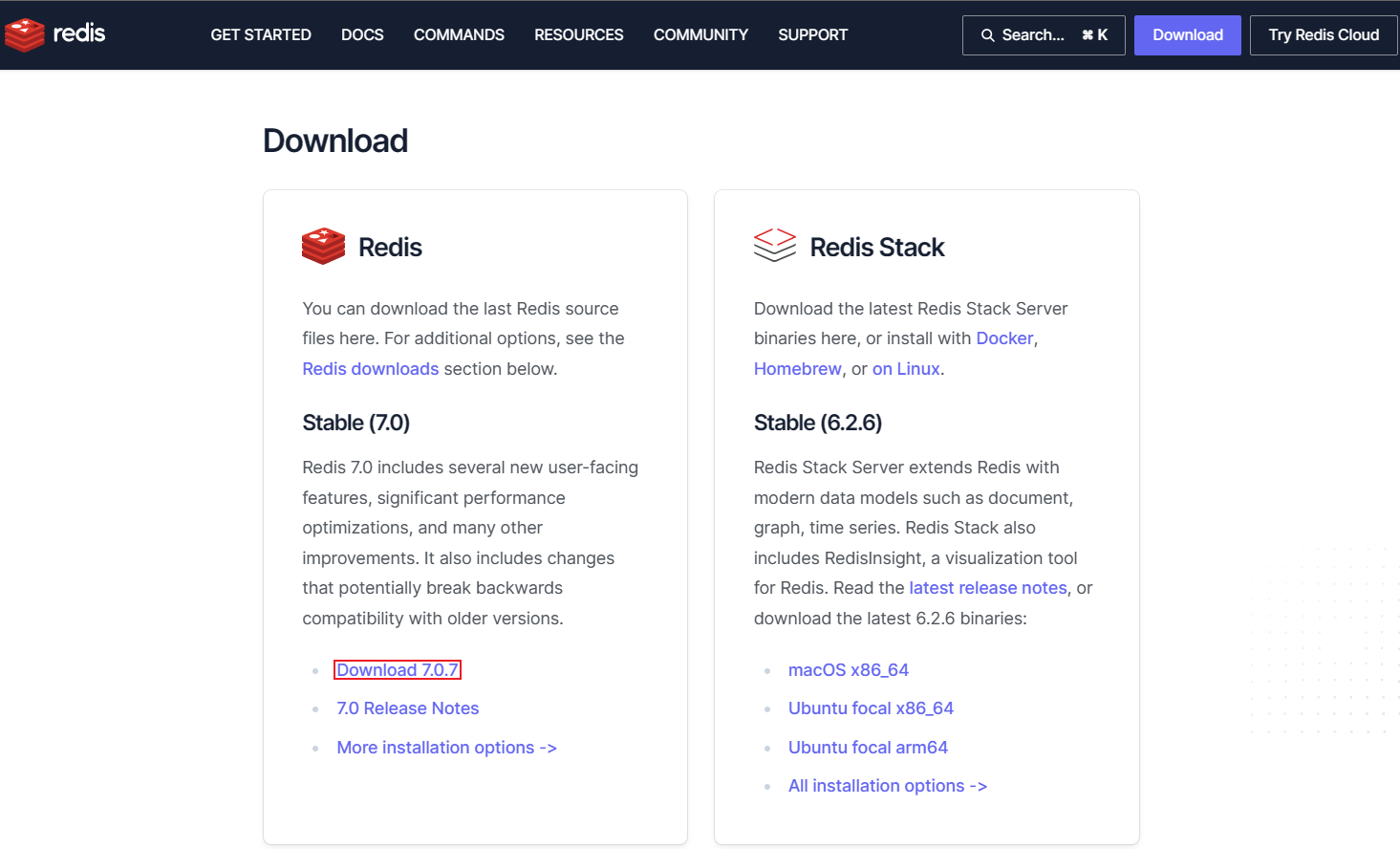This screenshot has width=1400, height=849.
Task: Click the Redis Stack card title
Action: (x=877, y=248)
